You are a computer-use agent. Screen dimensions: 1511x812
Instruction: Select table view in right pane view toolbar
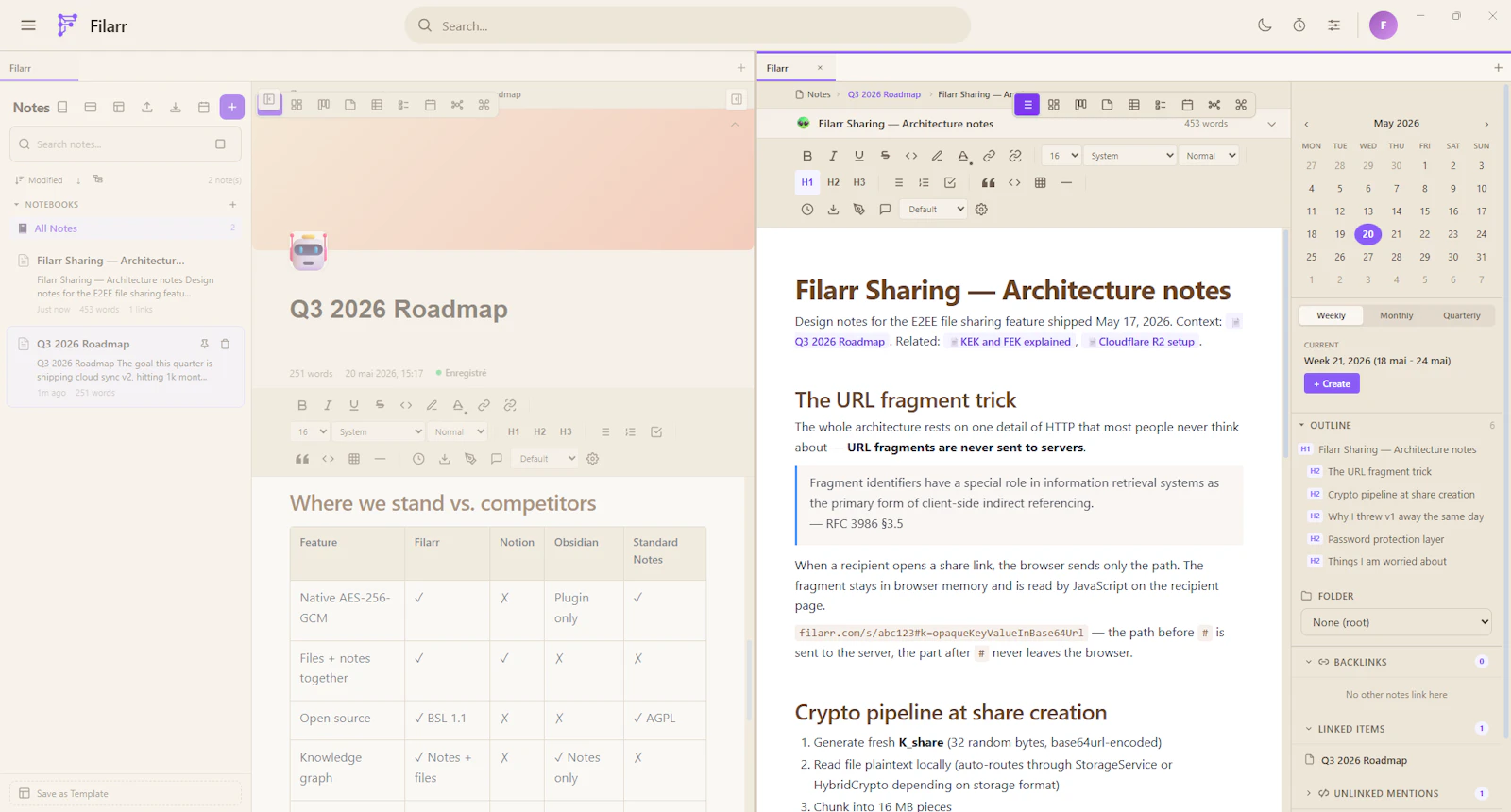point(1134,105)
